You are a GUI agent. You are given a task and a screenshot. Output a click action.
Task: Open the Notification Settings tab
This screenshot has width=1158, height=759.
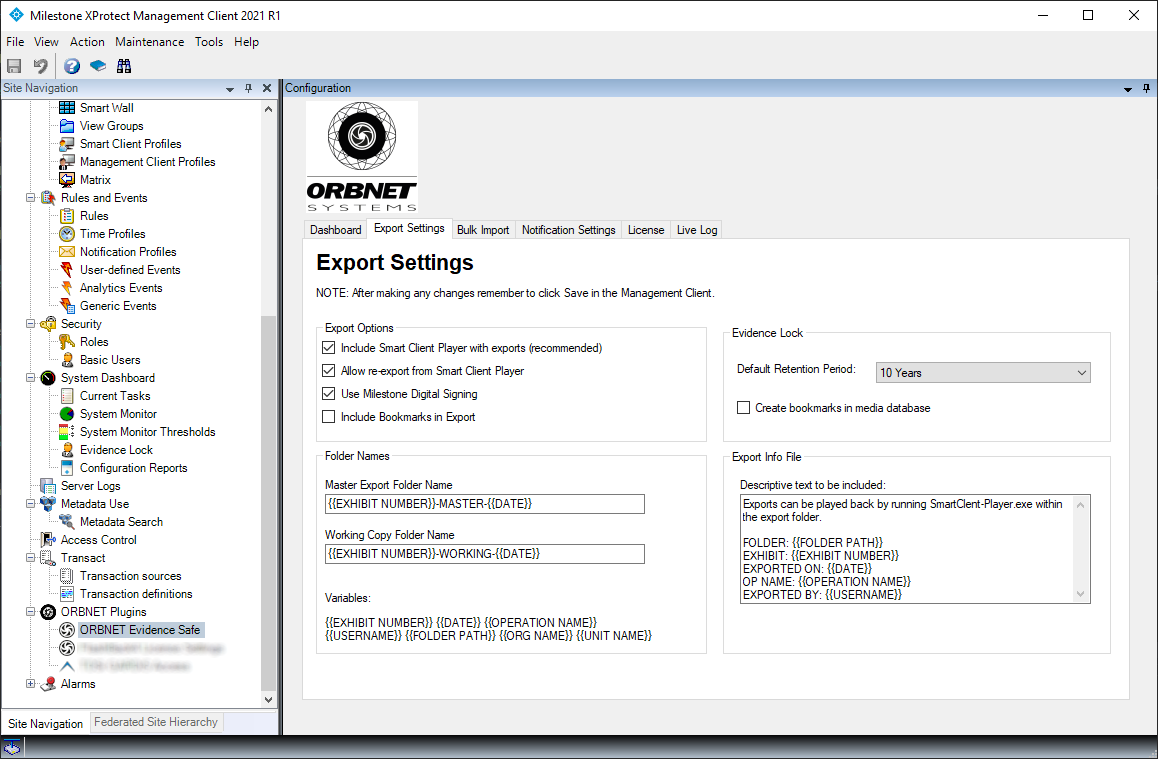point(569,230)
